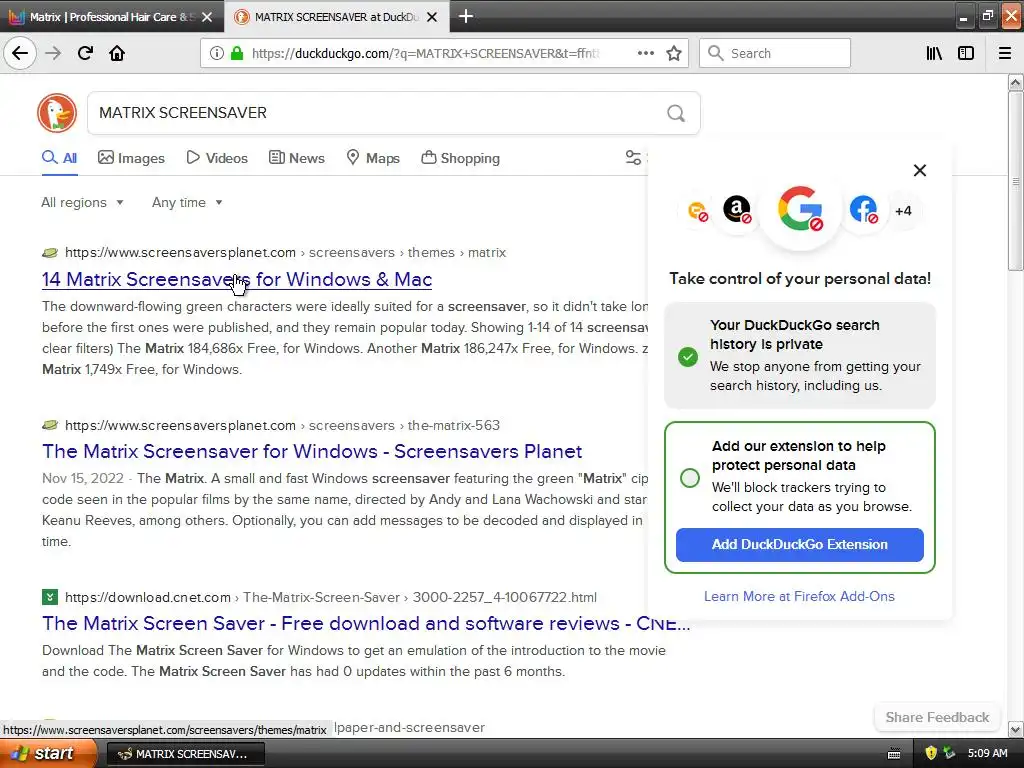1024x768 pixels.
Task: Open 14 Matrix Screensavers for Windows & Mac
Action: pos(237,280)
